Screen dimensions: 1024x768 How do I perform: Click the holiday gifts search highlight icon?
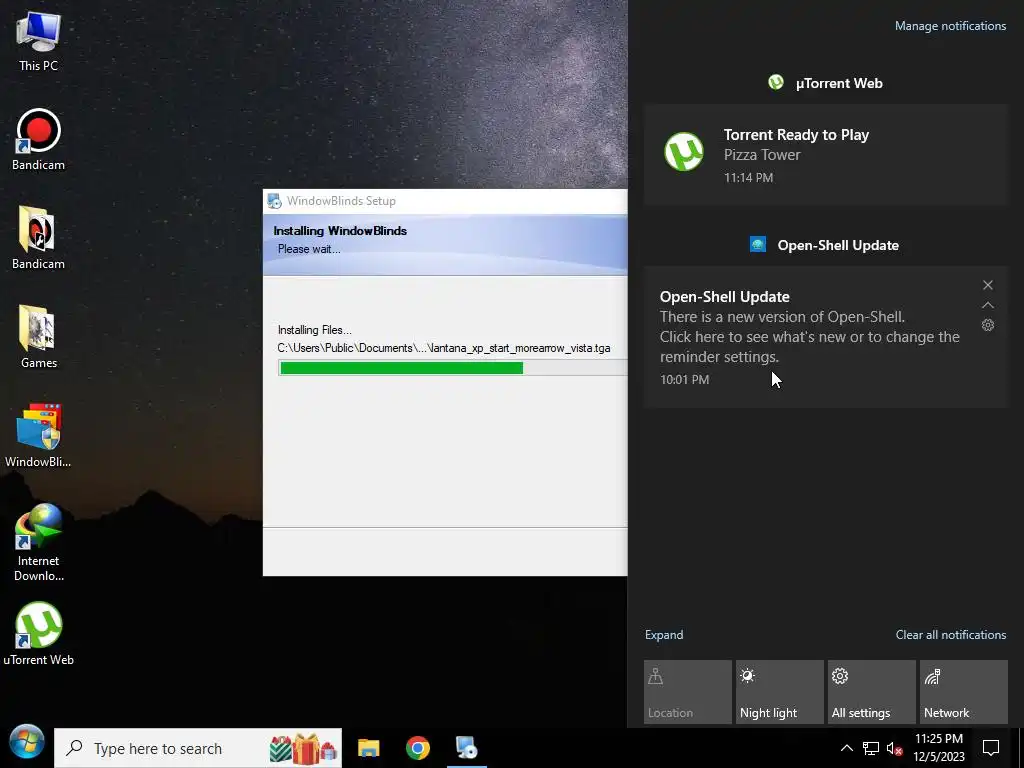[x=304, y=748]
